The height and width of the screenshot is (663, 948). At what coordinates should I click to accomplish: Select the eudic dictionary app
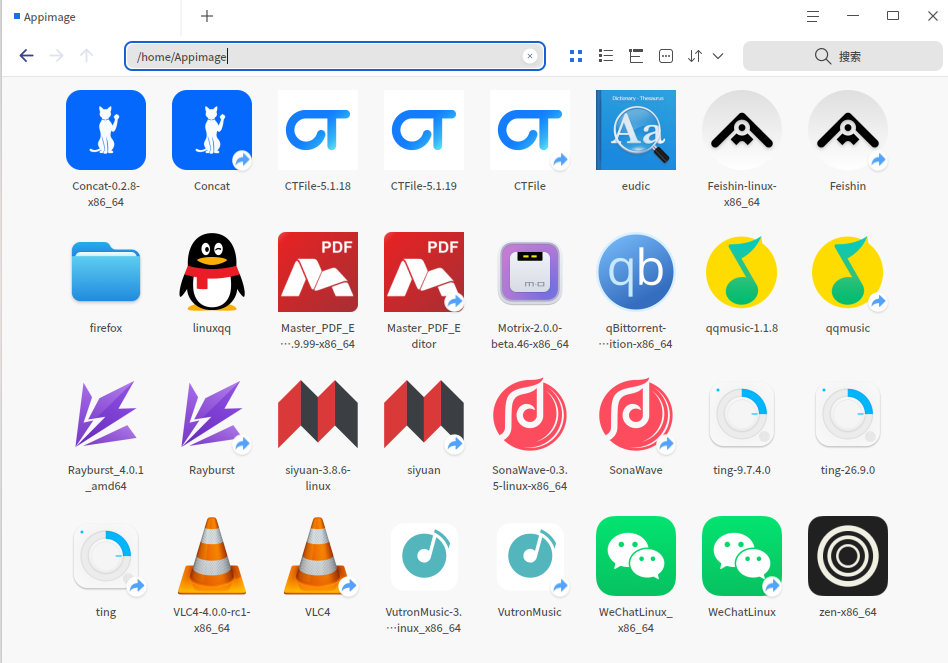coord(635,141)
